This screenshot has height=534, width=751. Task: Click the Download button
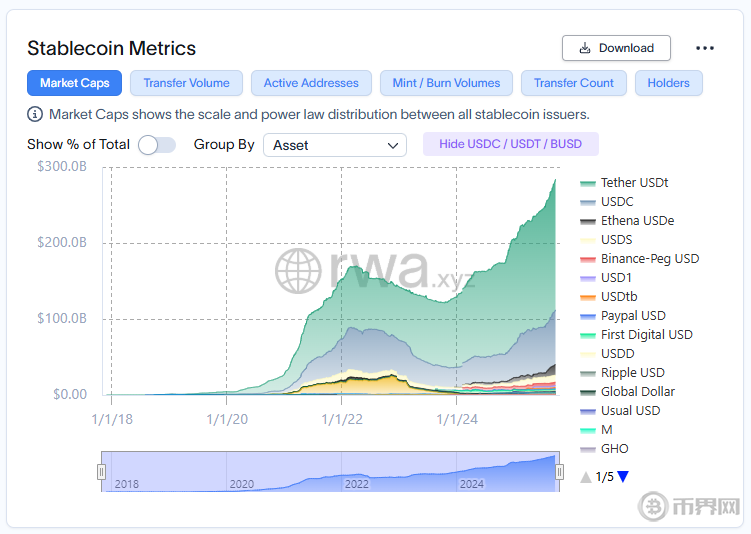click(616, 48)
